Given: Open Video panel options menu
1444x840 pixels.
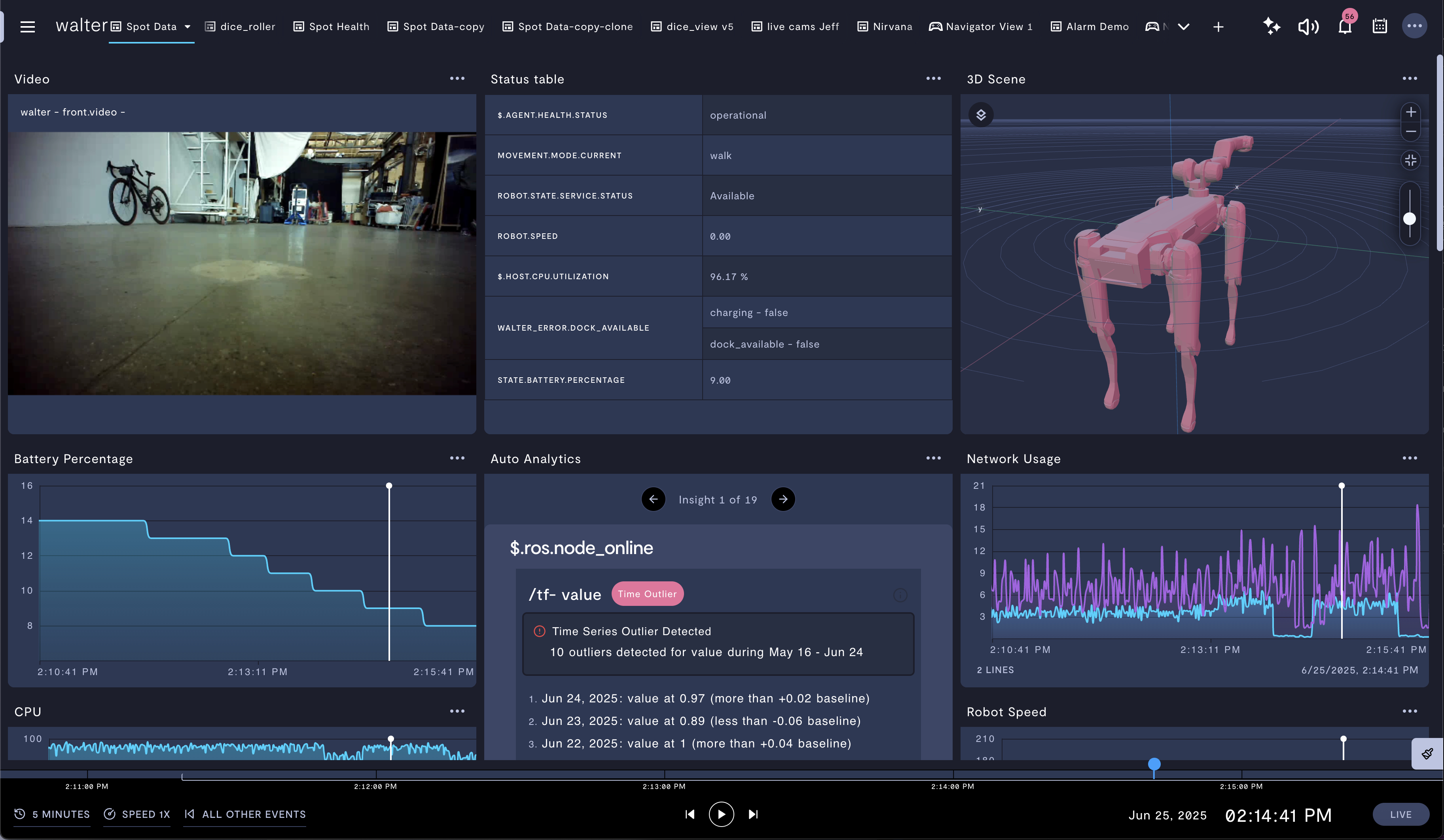Looking at the screenshot, I should [457, 78].
